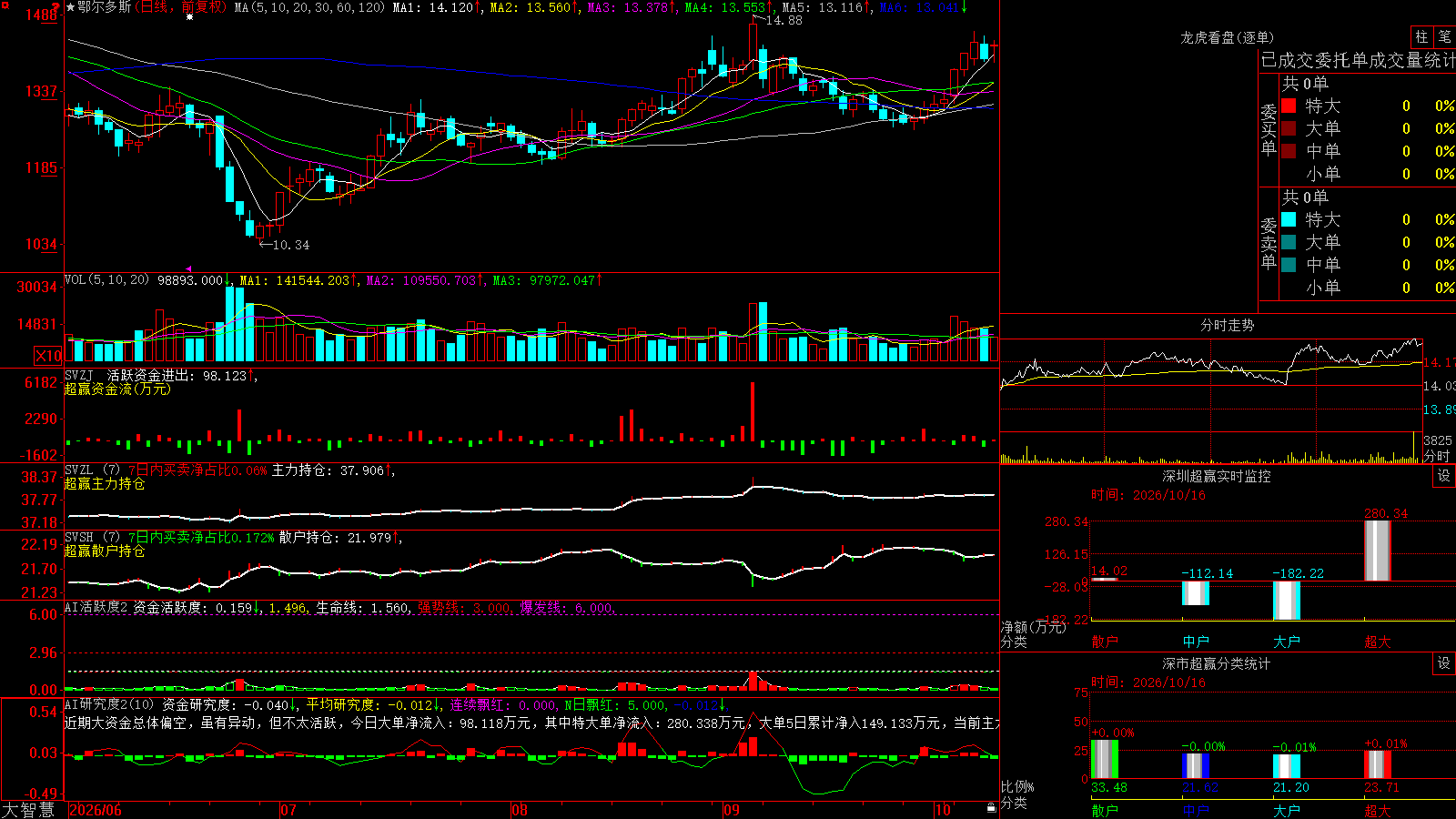Click the SVZL (7) indicator name
Screen dimensions: 1456x819
pyautogui.click(x=92, y=470)
